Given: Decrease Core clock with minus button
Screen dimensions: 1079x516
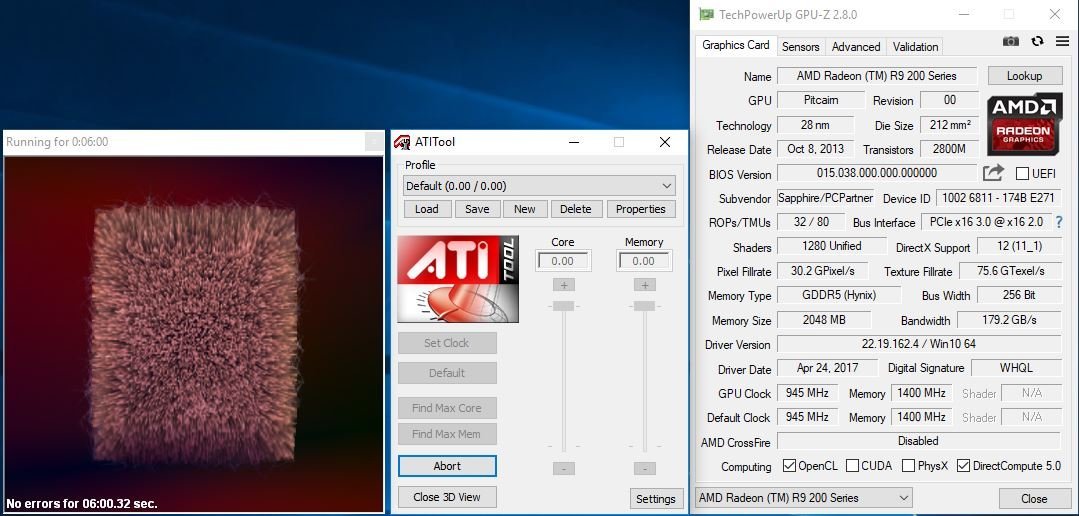Looking at the screenshot, I should (x=564, y=469).
